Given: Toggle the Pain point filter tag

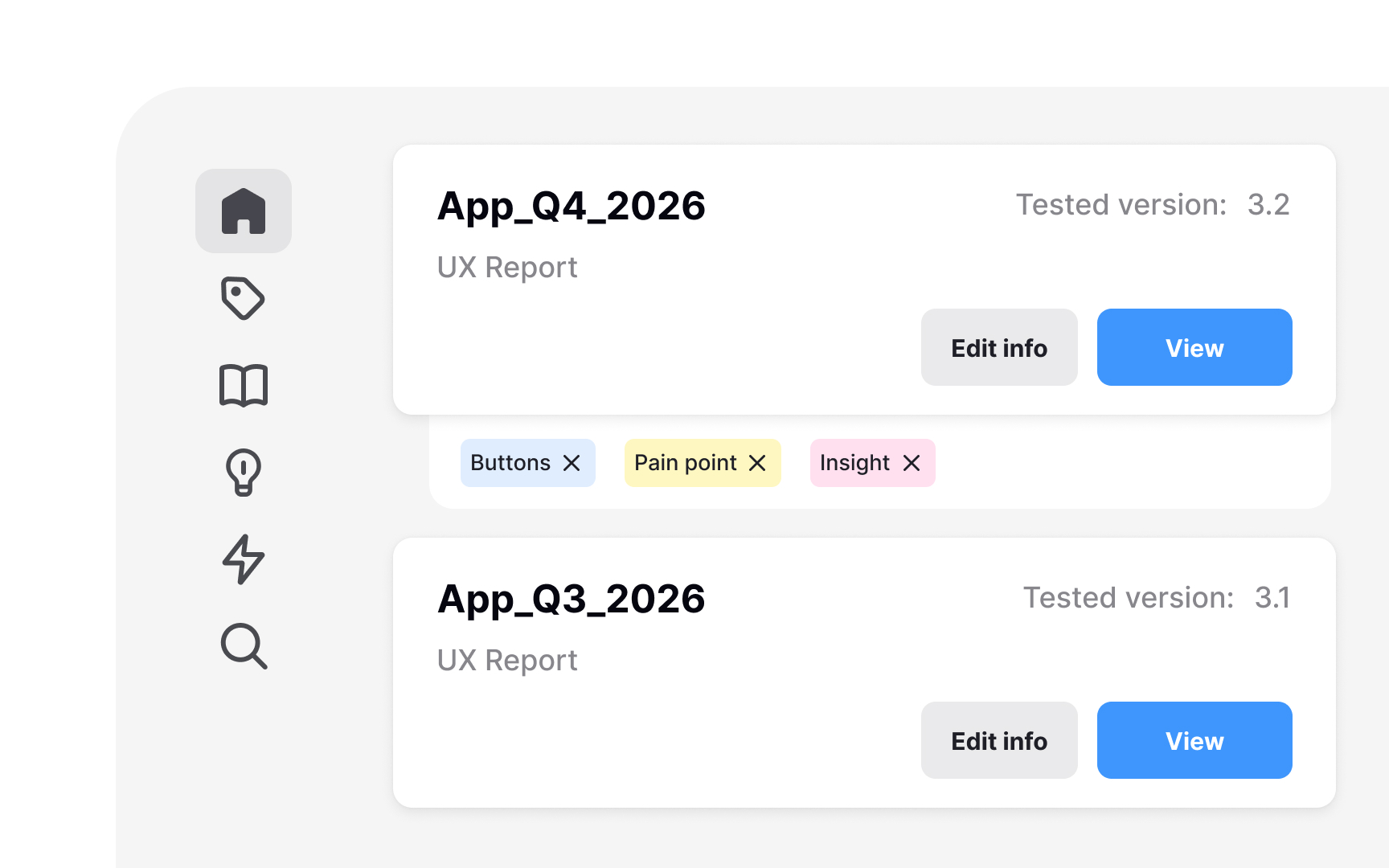Looking at the screenshot, I should [684, 463].
